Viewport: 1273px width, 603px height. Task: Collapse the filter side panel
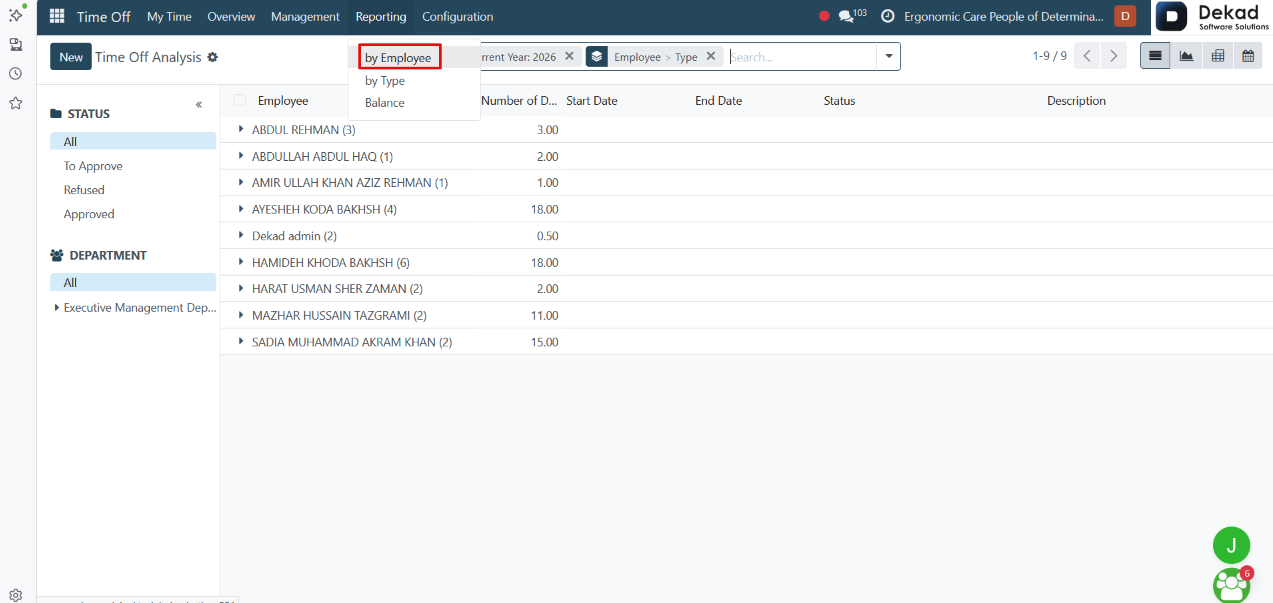coord(199,105)
